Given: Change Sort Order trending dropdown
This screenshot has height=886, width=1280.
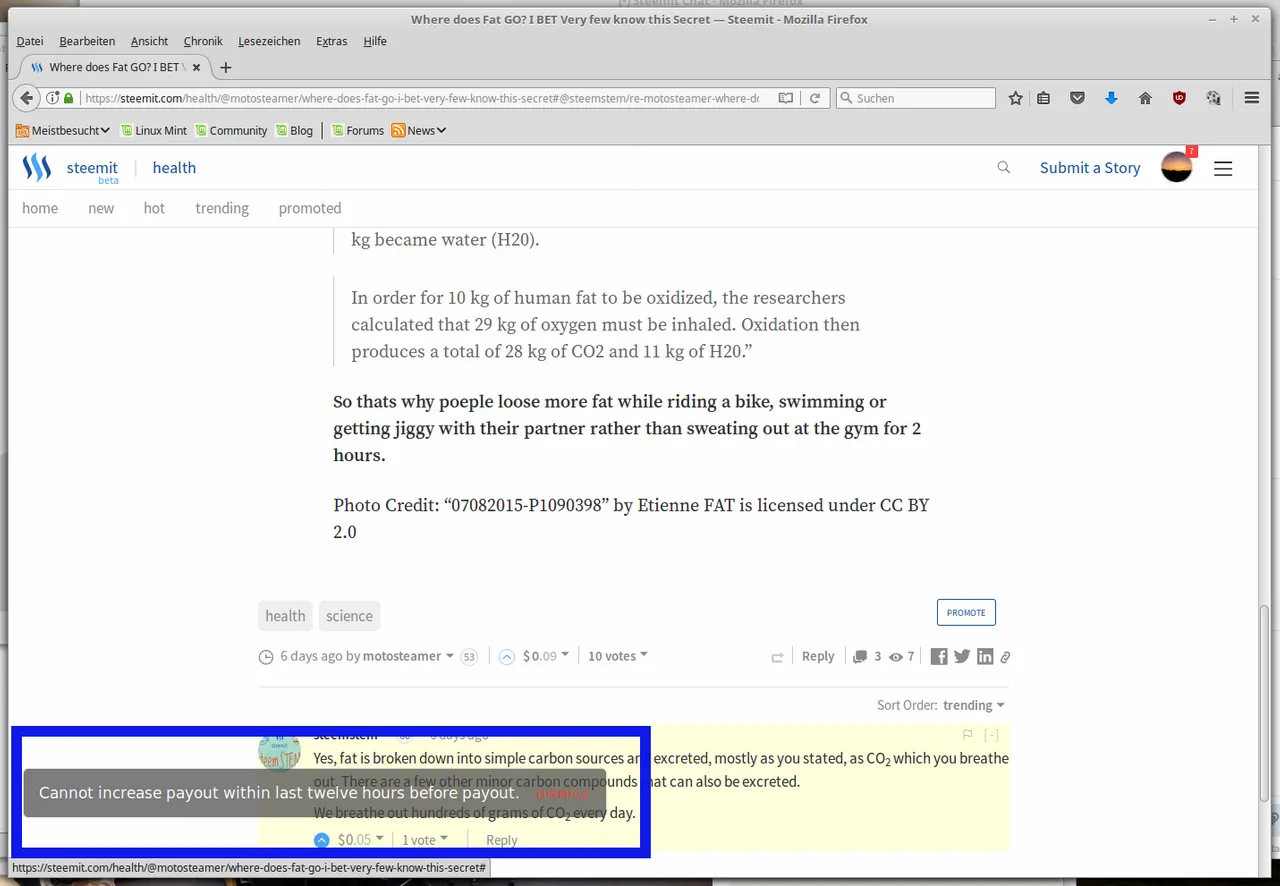Looking at the screenshot, I should 974,705.
